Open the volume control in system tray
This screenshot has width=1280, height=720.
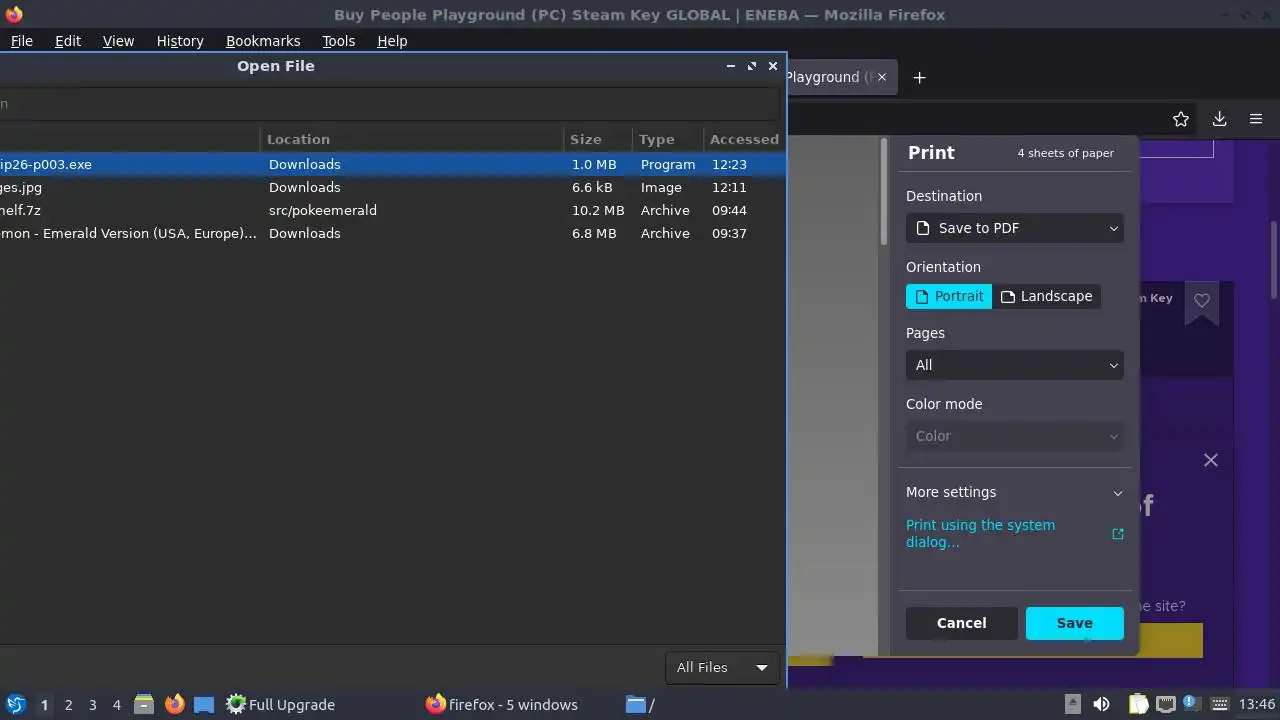pos(1101,704)
